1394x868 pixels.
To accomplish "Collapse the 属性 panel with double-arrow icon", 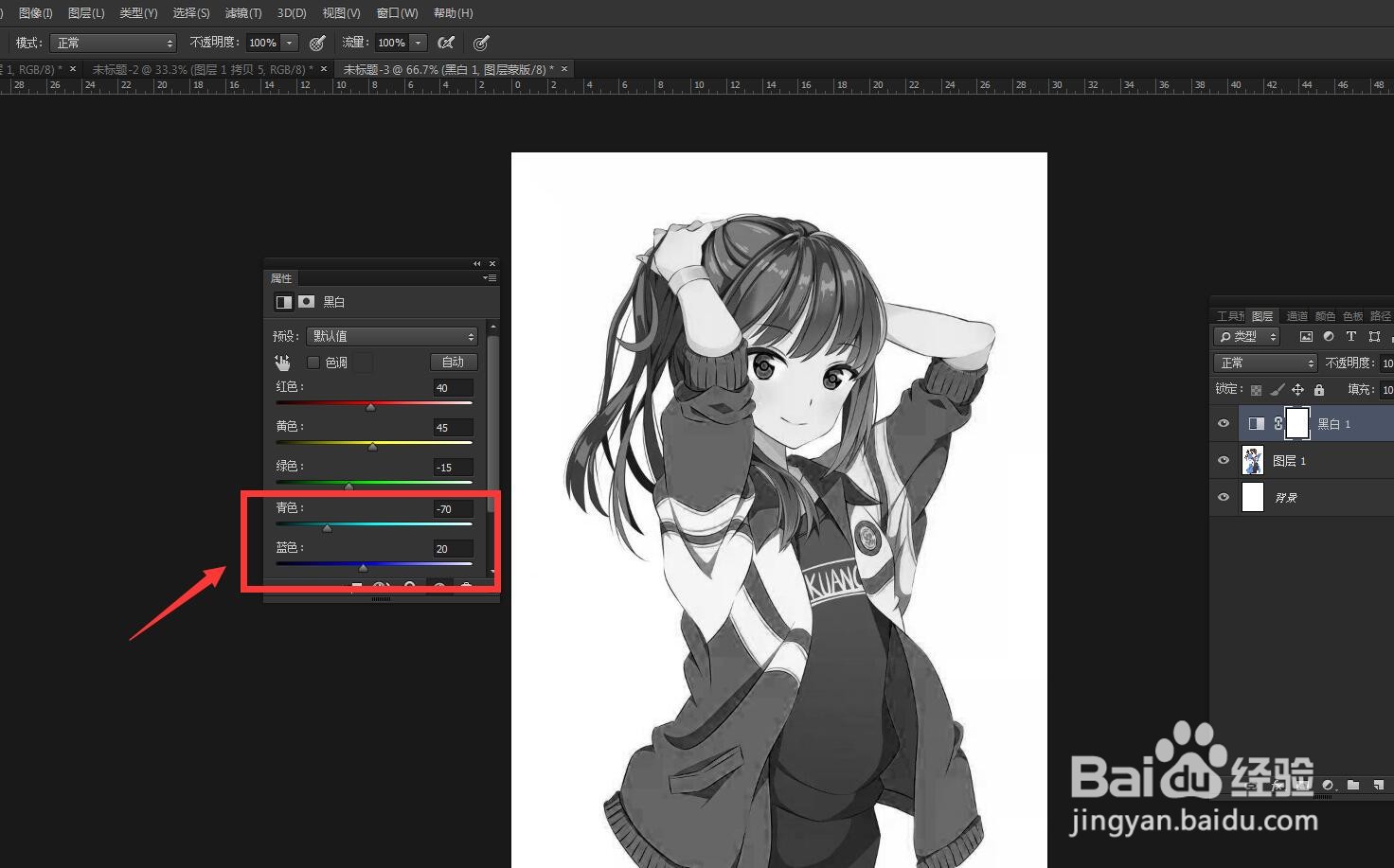I will pos(477,264).
